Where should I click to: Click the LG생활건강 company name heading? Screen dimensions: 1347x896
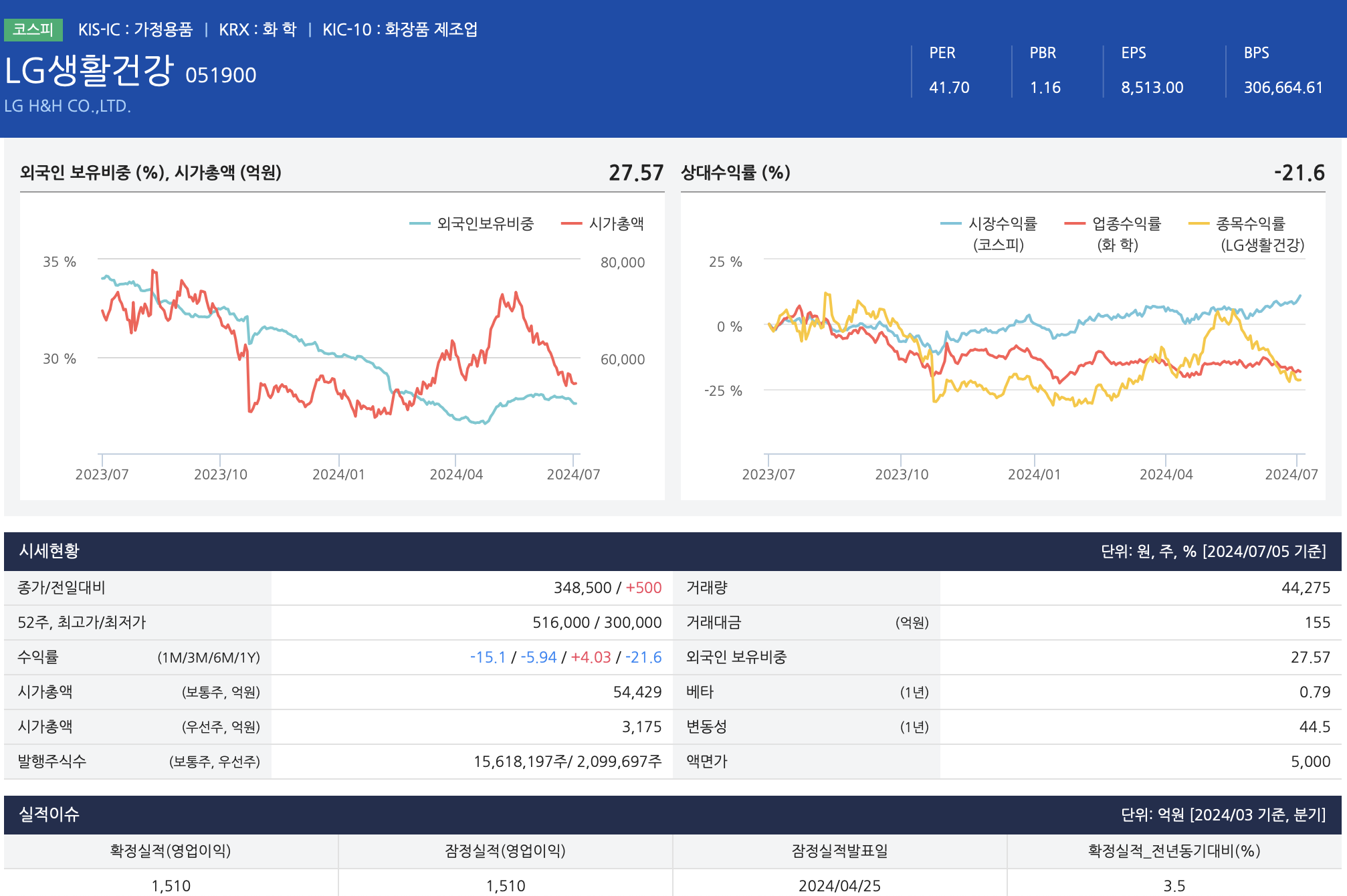[89, 71]
